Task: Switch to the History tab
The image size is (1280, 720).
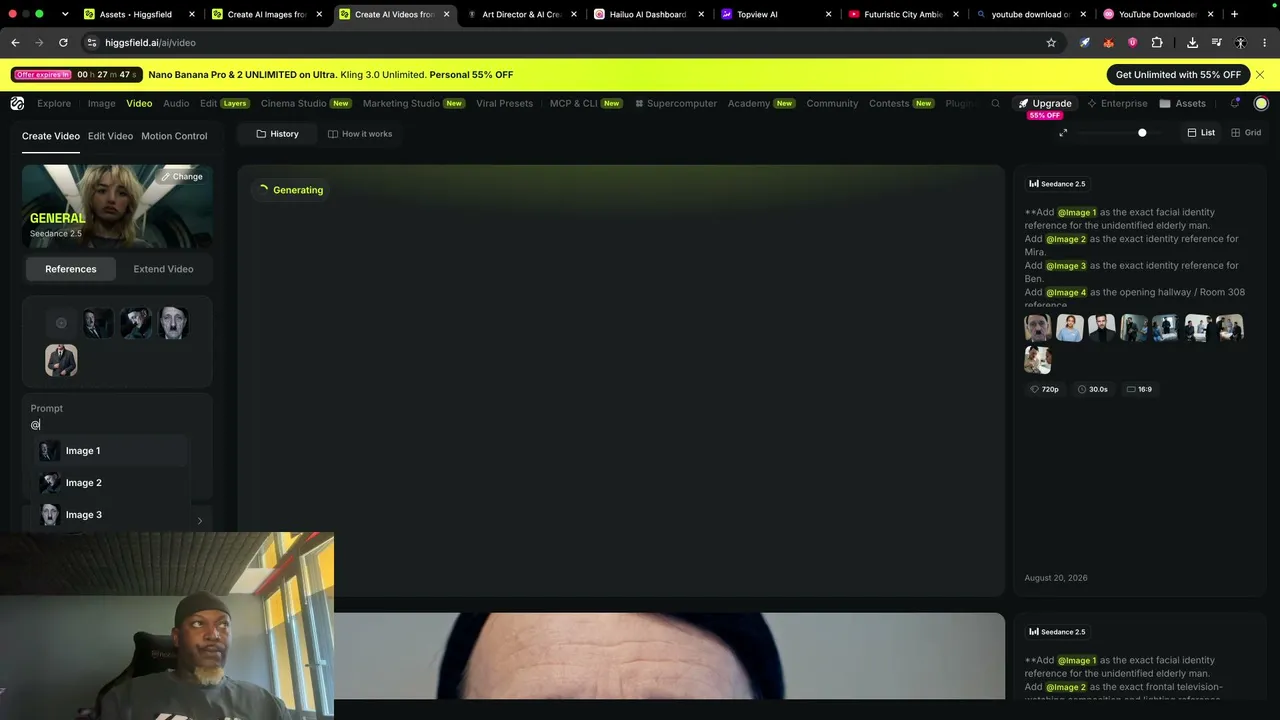Action: point(277,134)
